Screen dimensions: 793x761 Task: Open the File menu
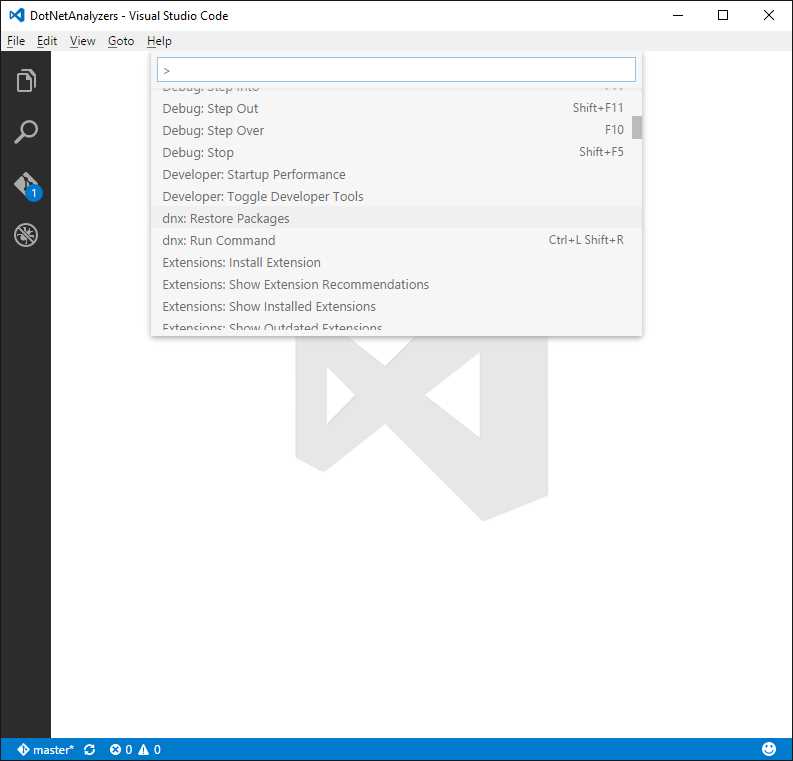click(16, 41)
